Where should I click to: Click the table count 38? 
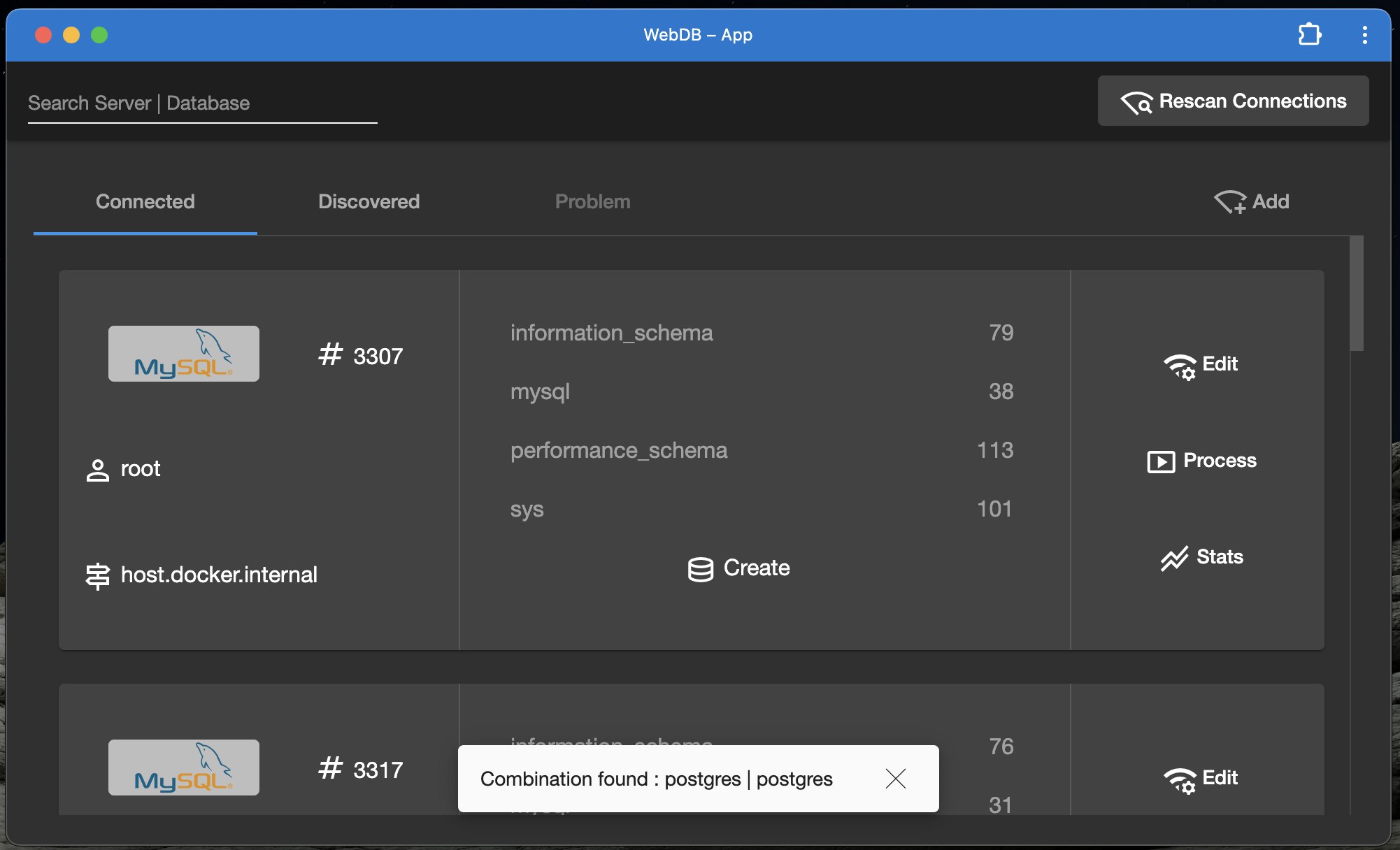[x=1001, y=391]
